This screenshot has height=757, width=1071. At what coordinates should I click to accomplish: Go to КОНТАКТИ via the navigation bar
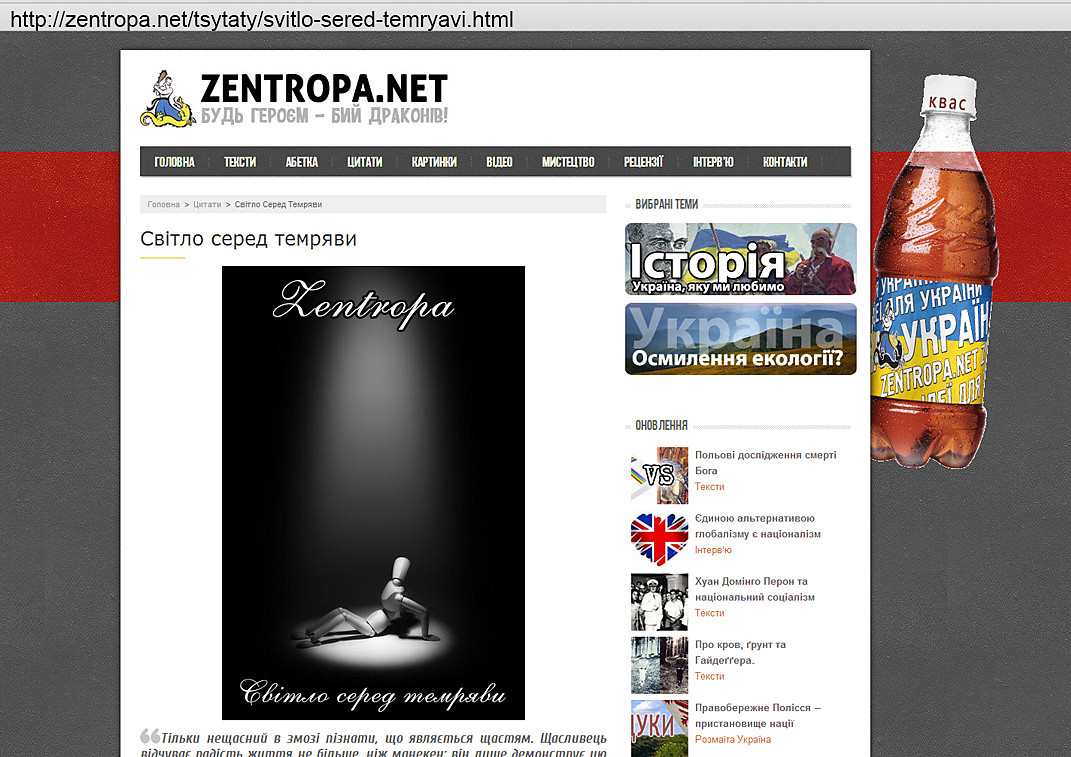click(x=787, y=161)
